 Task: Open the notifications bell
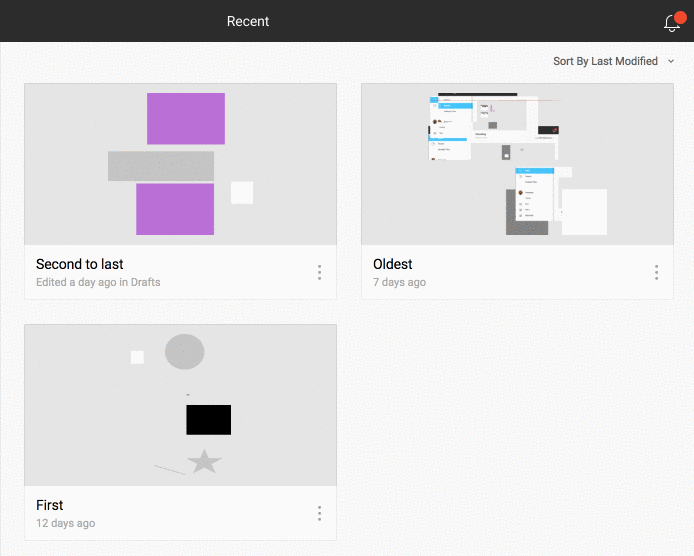coord(671,23)
